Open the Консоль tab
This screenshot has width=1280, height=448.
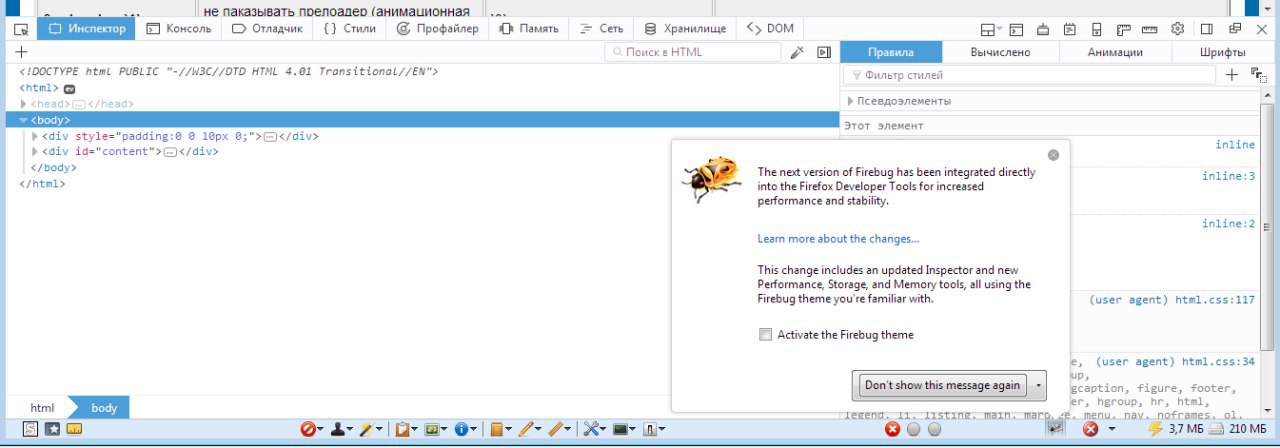pyautogui.click(x=178, y=29)
